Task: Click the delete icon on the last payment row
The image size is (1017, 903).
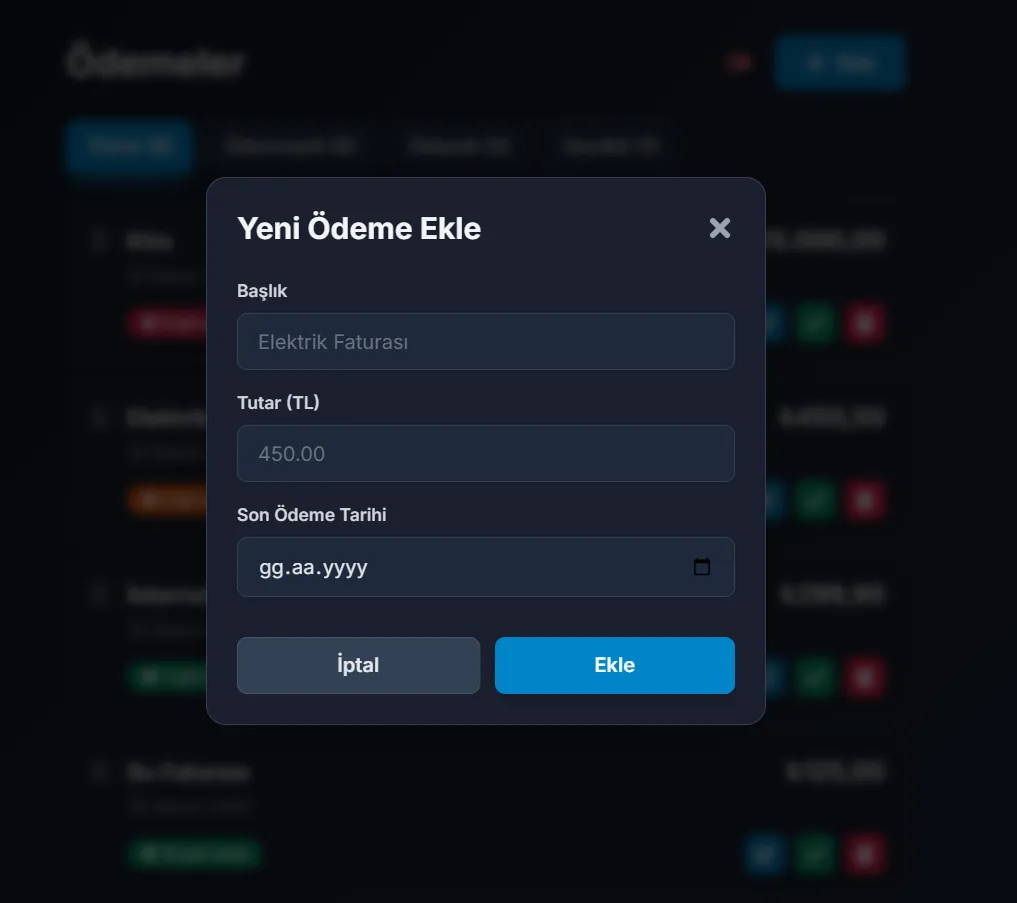Action: point(864,855)
